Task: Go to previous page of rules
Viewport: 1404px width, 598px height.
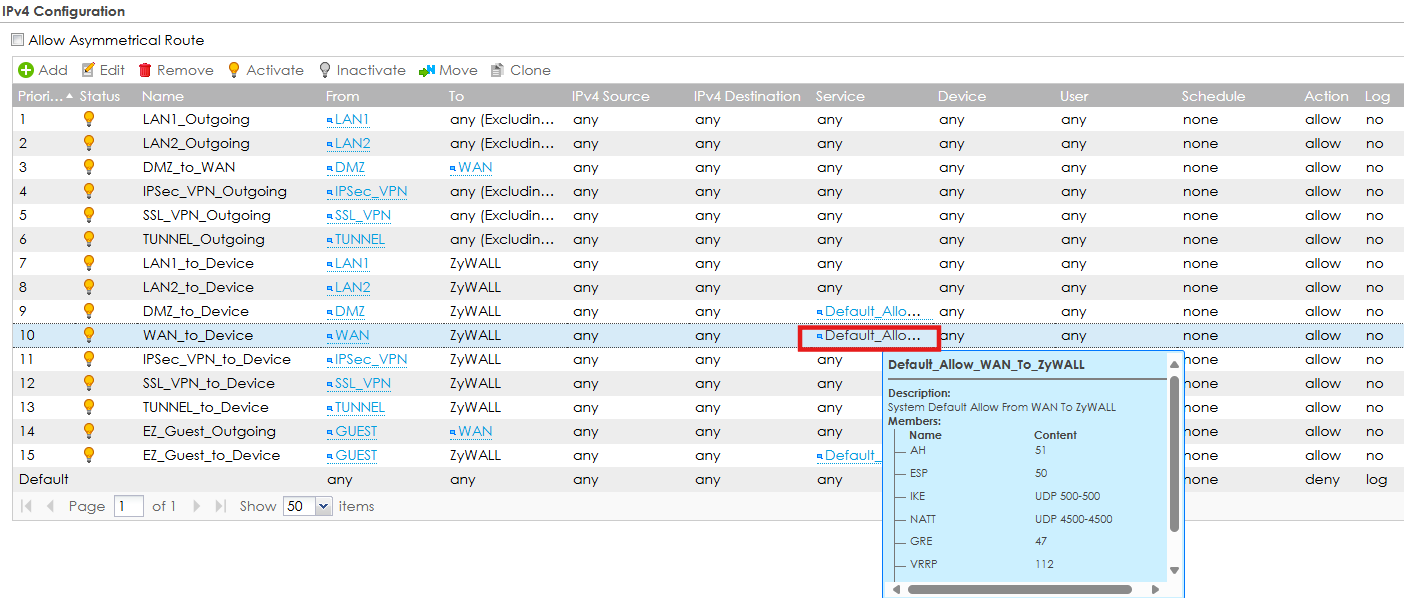Action: [50, 506]
